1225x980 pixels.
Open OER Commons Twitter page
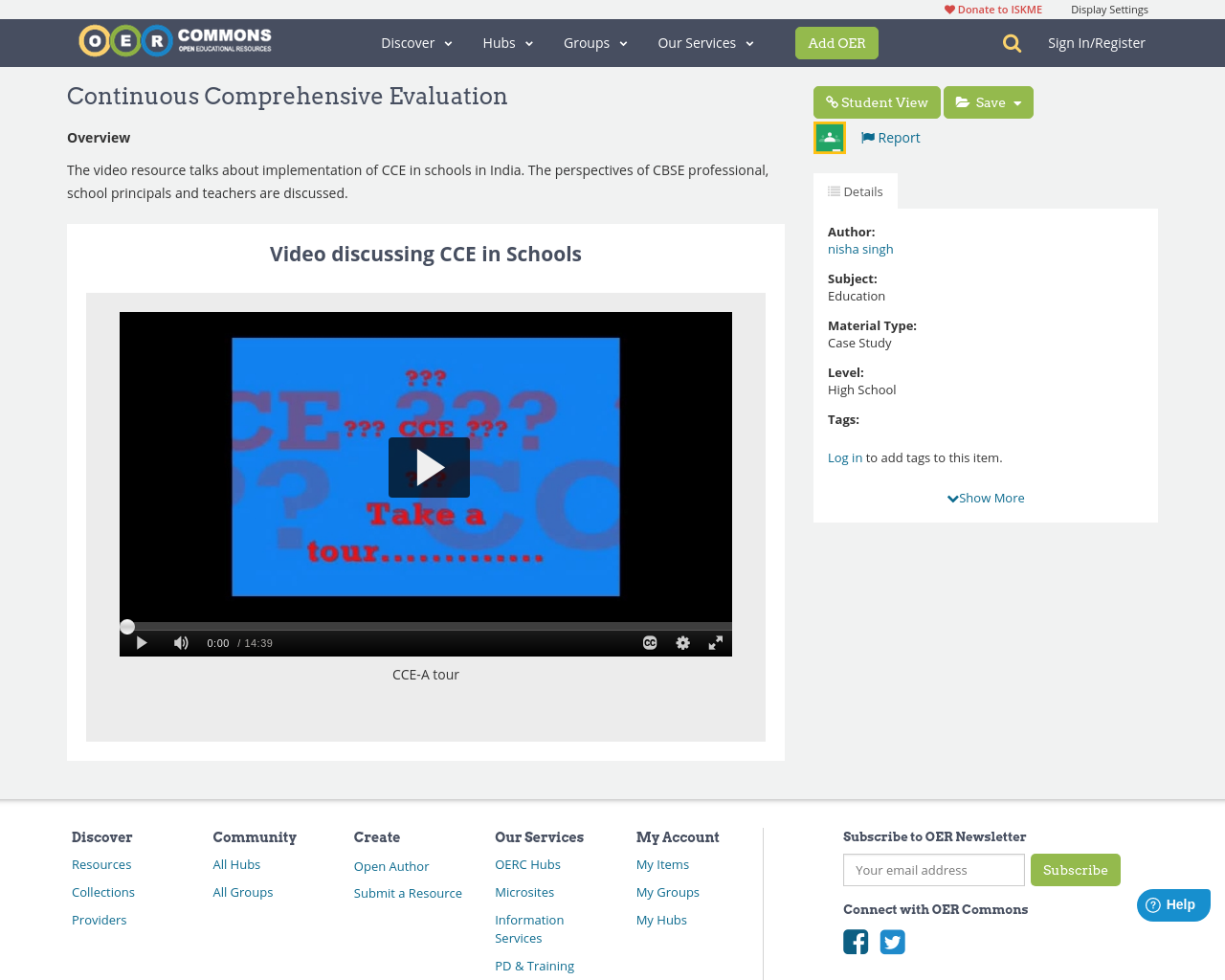(891, 942)
